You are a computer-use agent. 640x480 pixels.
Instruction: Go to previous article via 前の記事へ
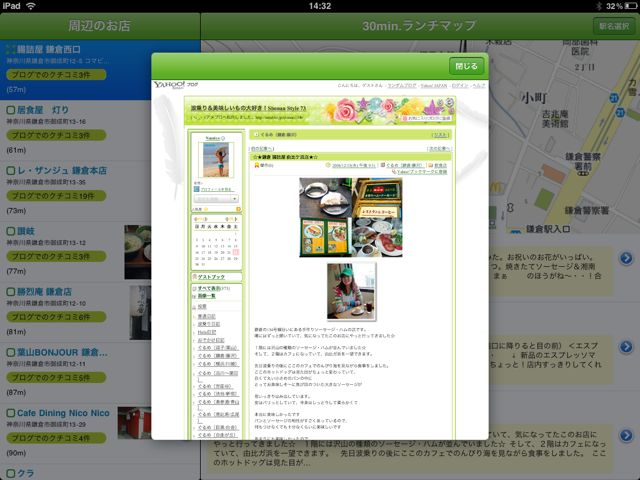pos(262,149)
